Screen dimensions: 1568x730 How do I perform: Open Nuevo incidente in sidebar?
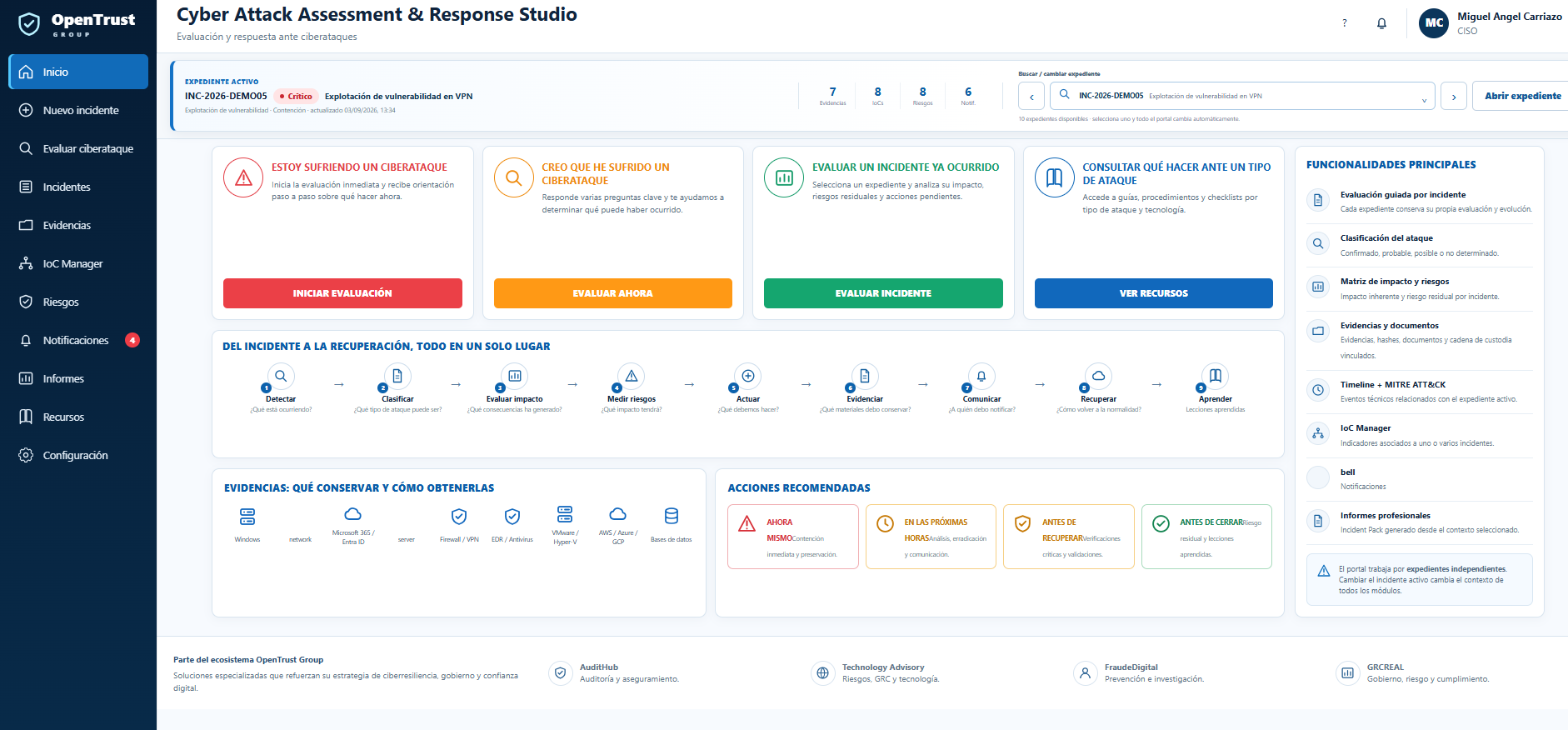pyautogui.click(x=78, y=110)
